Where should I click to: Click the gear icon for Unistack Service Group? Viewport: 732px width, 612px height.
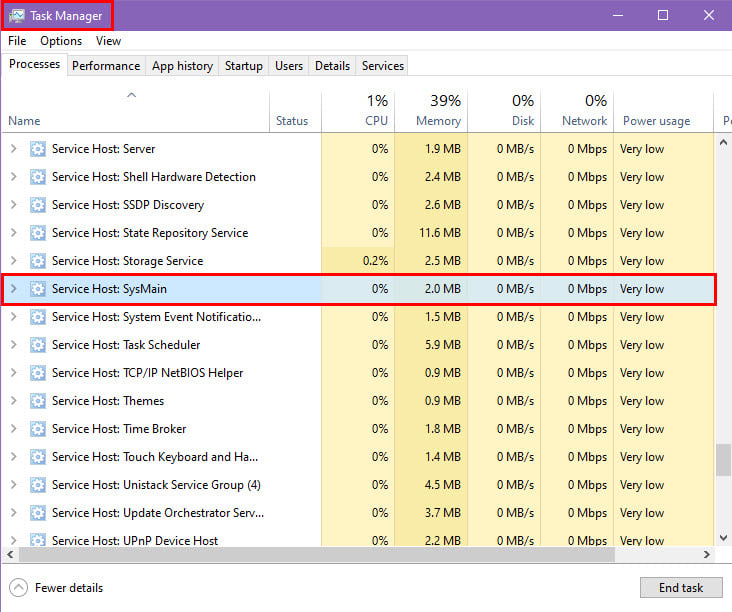pos(38,485)
